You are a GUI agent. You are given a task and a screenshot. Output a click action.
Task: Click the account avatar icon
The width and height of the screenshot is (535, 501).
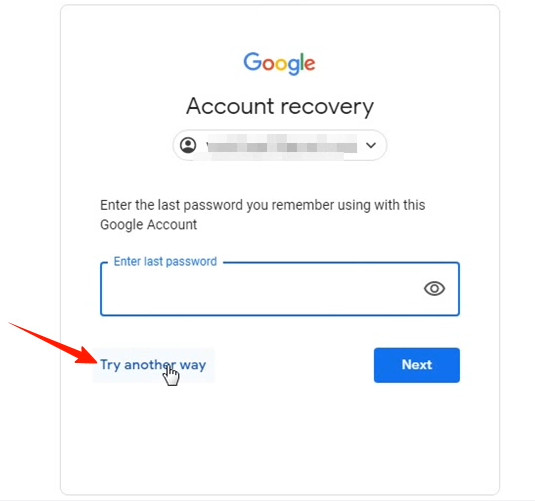point(188,145)
